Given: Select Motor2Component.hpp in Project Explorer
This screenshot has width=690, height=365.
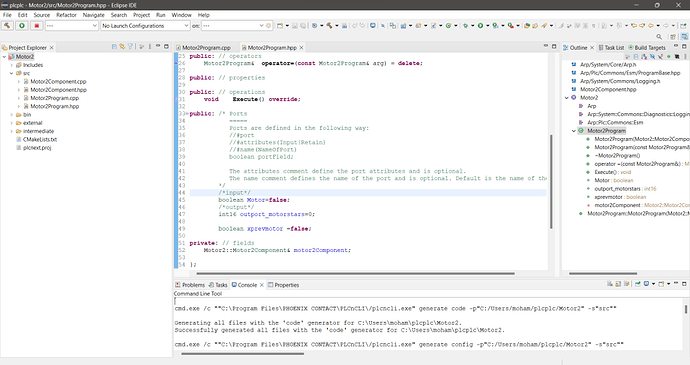Looking at the screenshot, I should [58, 90].
